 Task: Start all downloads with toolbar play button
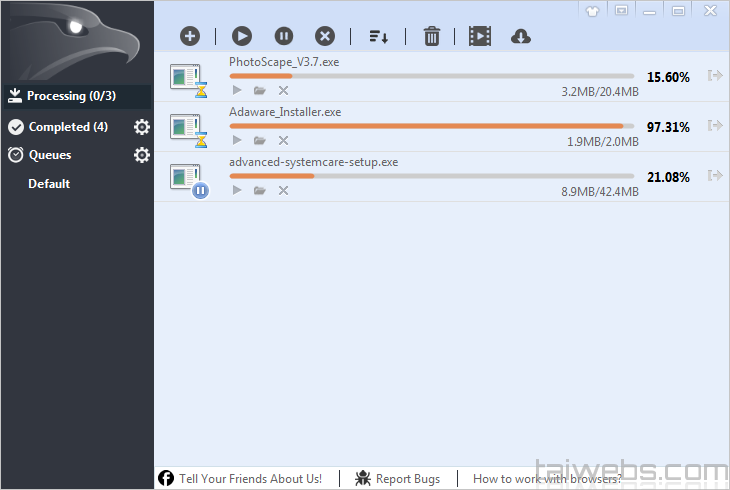click(242, 36)
